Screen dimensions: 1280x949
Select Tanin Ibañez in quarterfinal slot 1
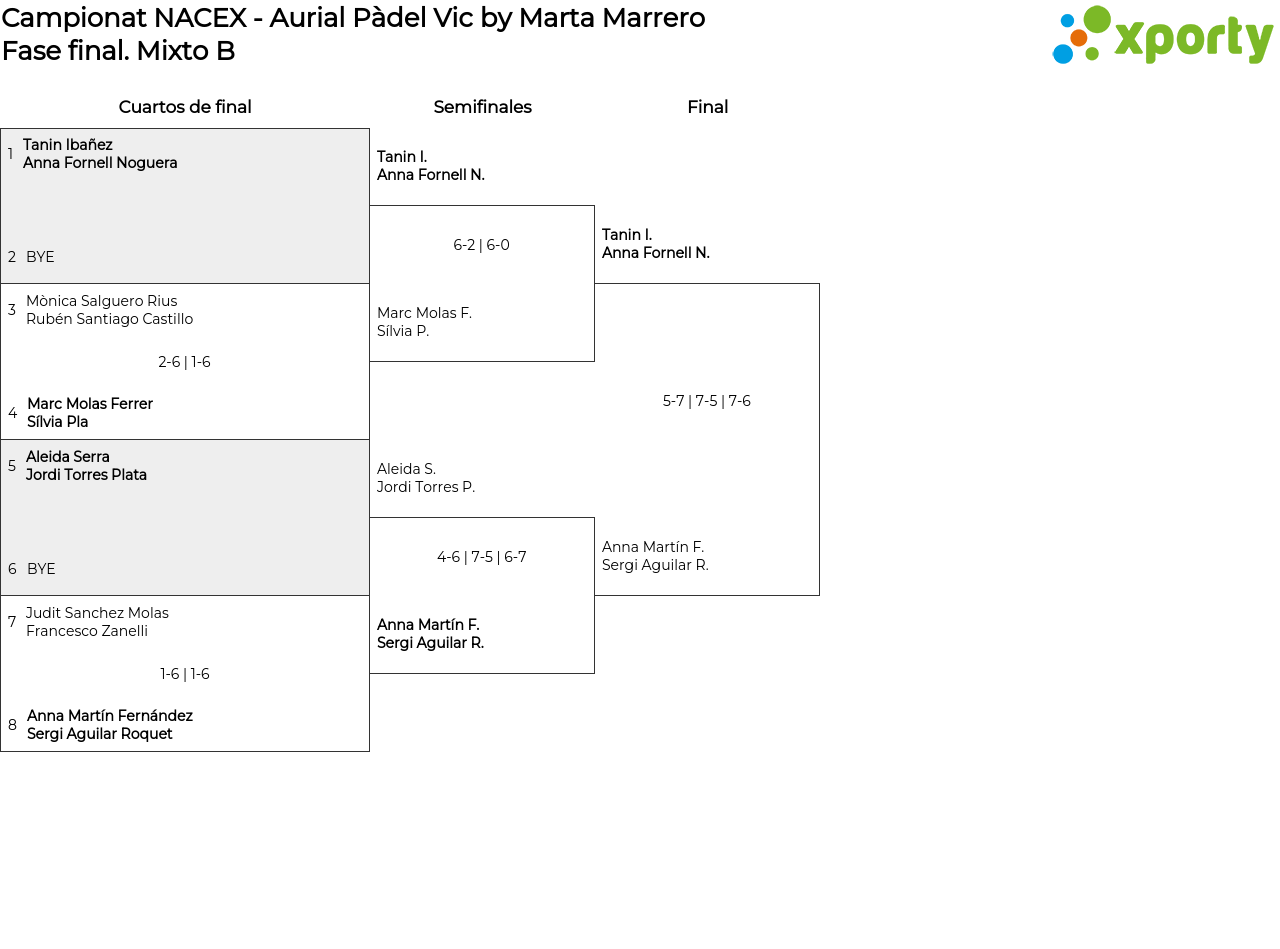(x=68, y=145)
